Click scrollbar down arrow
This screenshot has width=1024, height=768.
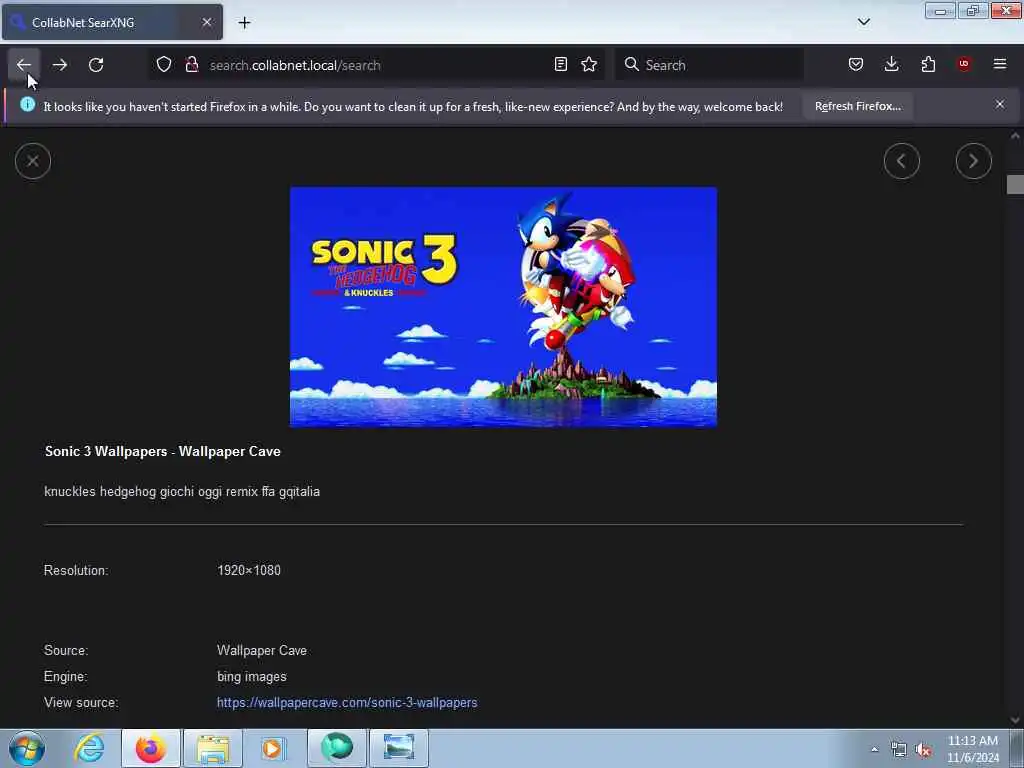click(x=1015, y=720)
